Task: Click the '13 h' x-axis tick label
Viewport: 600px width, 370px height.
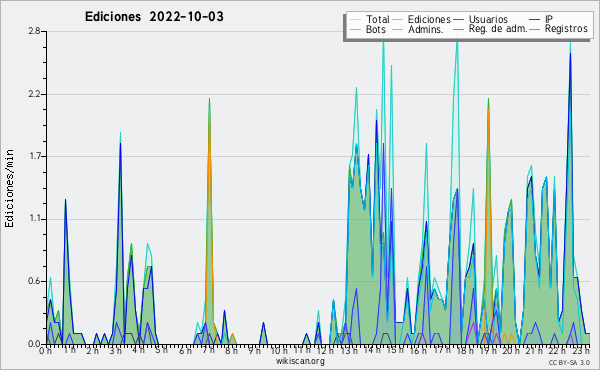Action: [x=349, y=350]
